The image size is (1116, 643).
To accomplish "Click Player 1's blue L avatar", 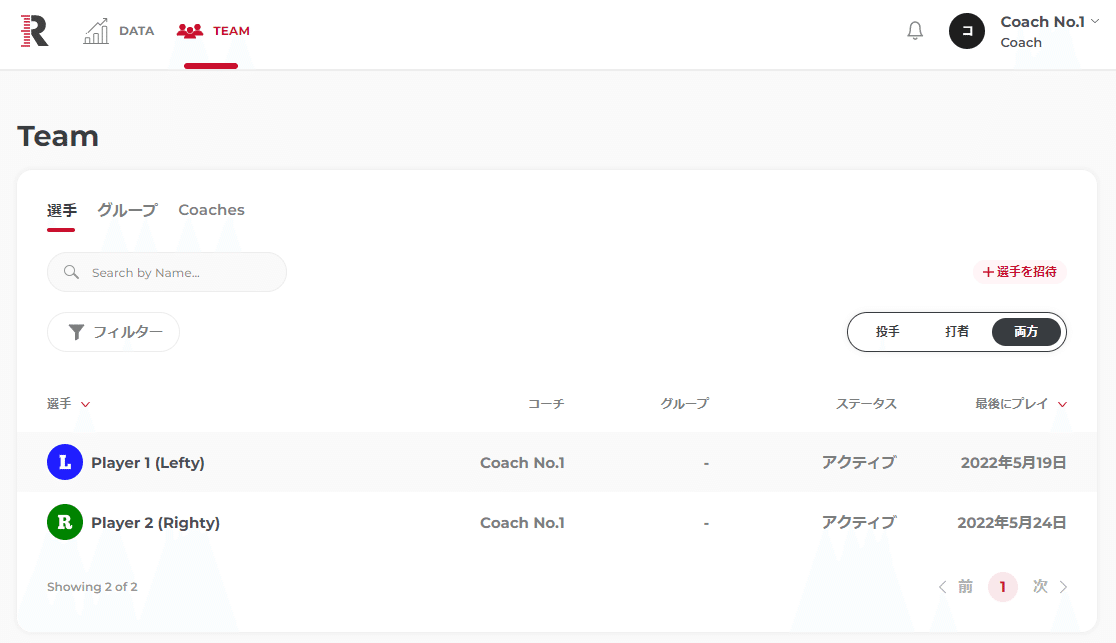I will point(64,462).
